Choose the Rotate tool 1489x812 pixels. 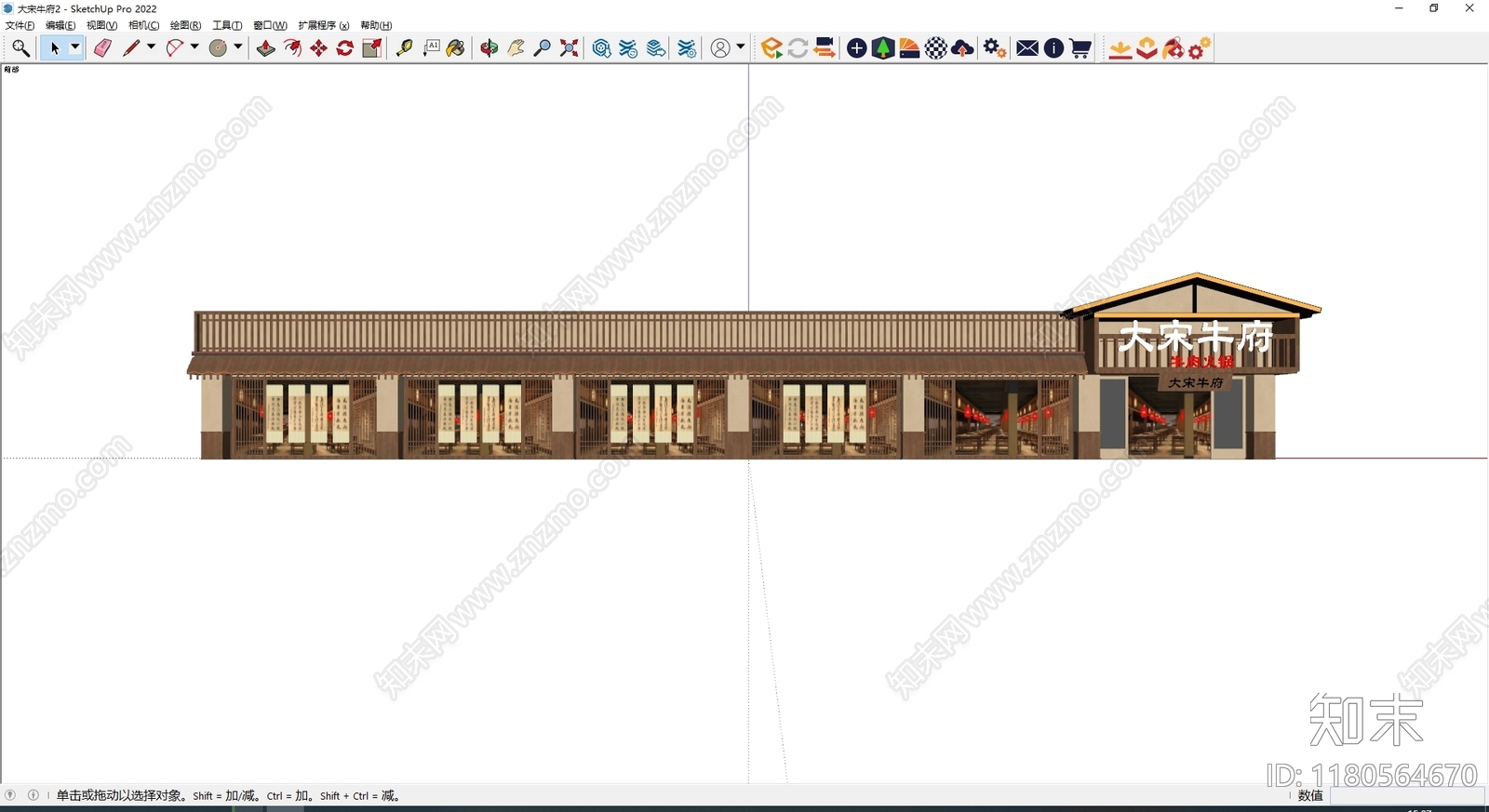click(x=345, y=48)
